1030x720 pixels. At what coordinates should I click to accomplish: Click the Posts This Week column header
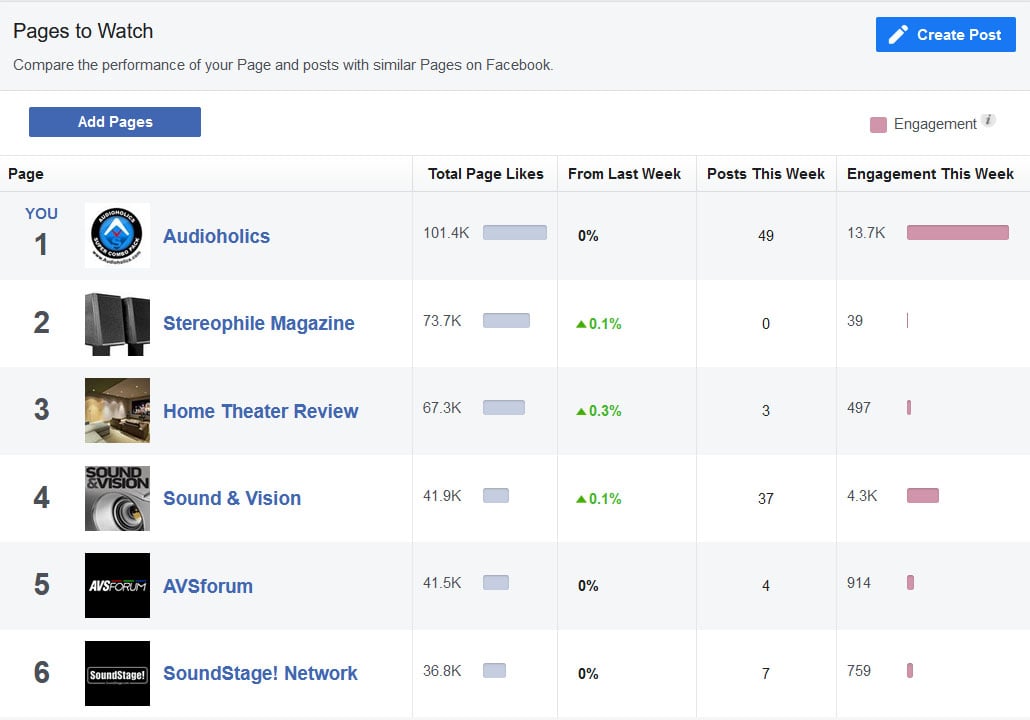tap(766, 174)
